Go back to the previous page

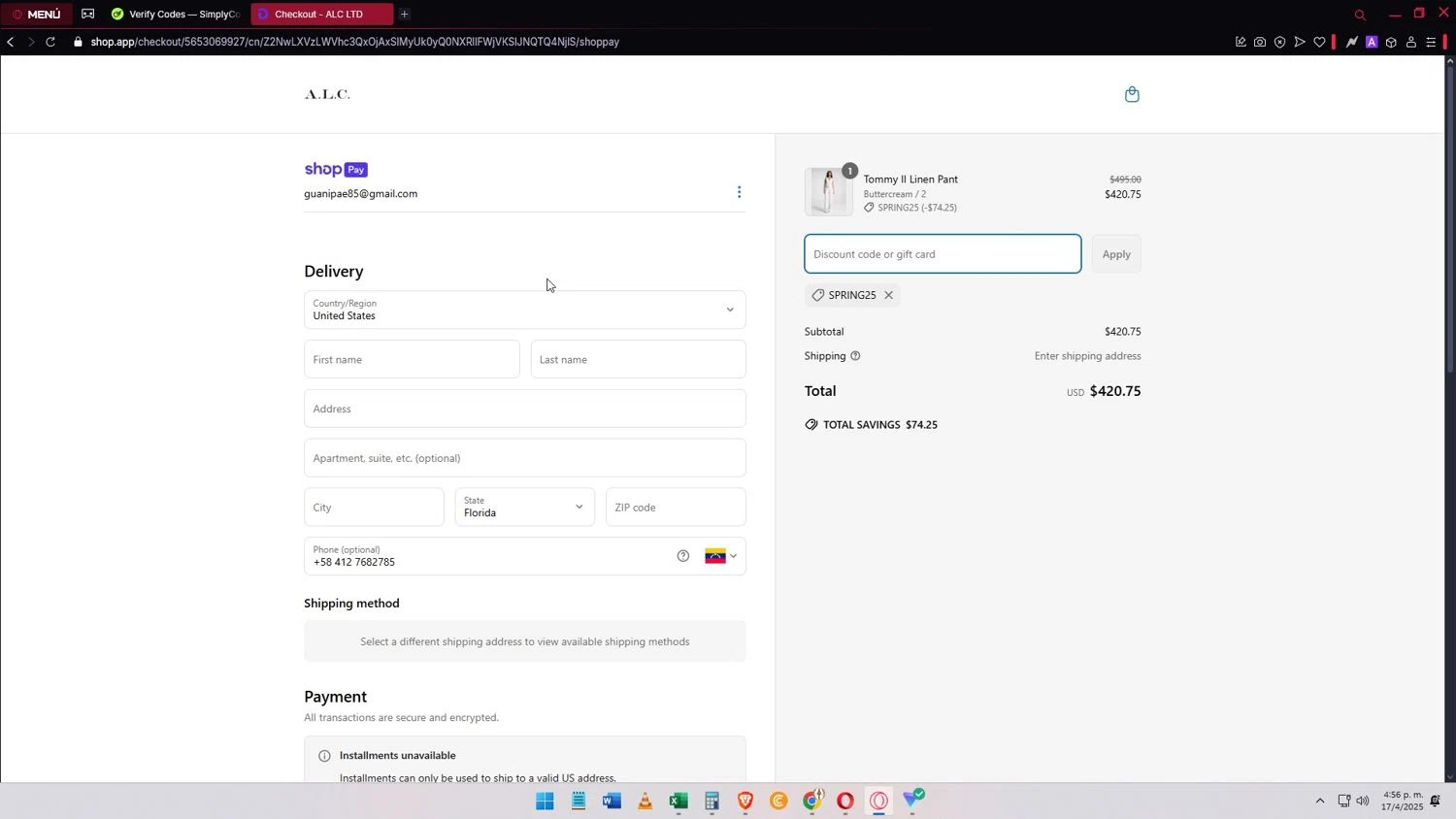point(10,42)
